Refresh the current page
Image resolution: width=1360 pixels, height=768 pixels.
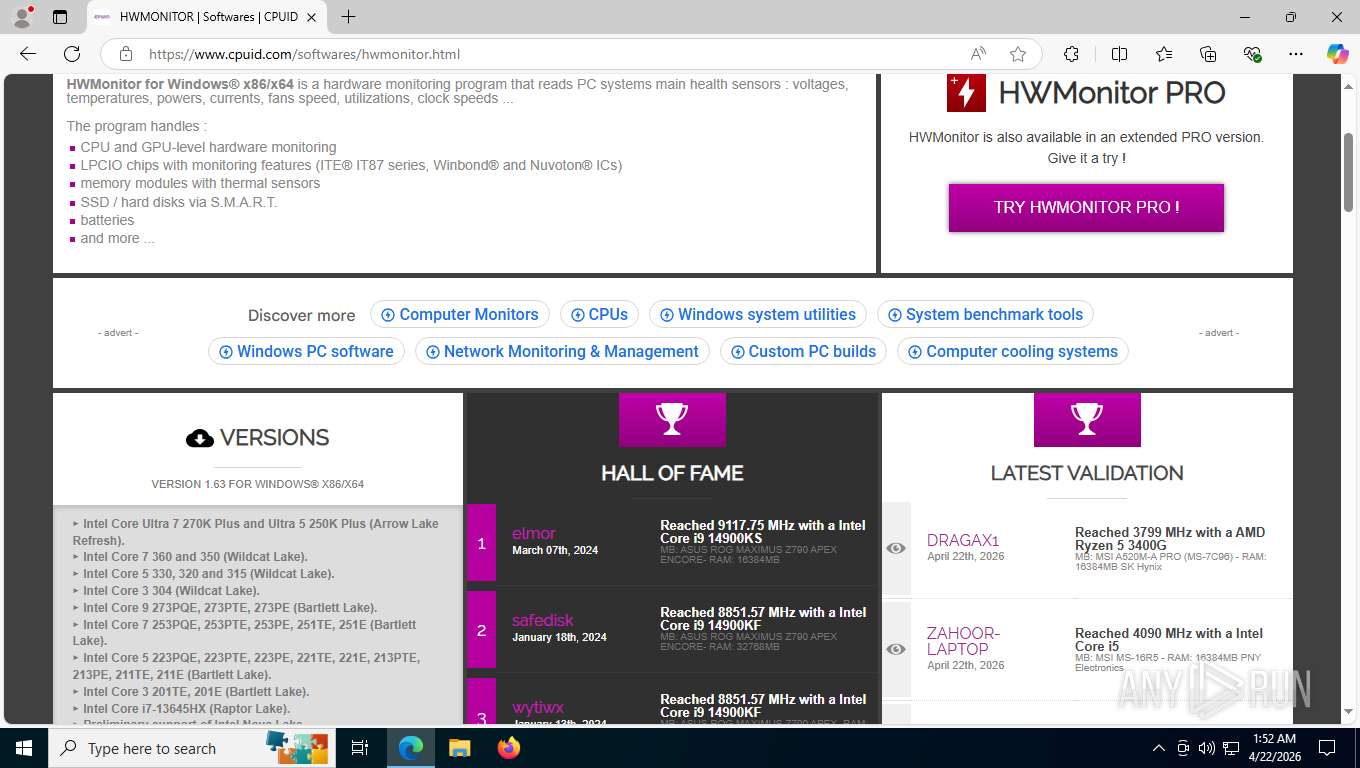click(x=72, y=54)
